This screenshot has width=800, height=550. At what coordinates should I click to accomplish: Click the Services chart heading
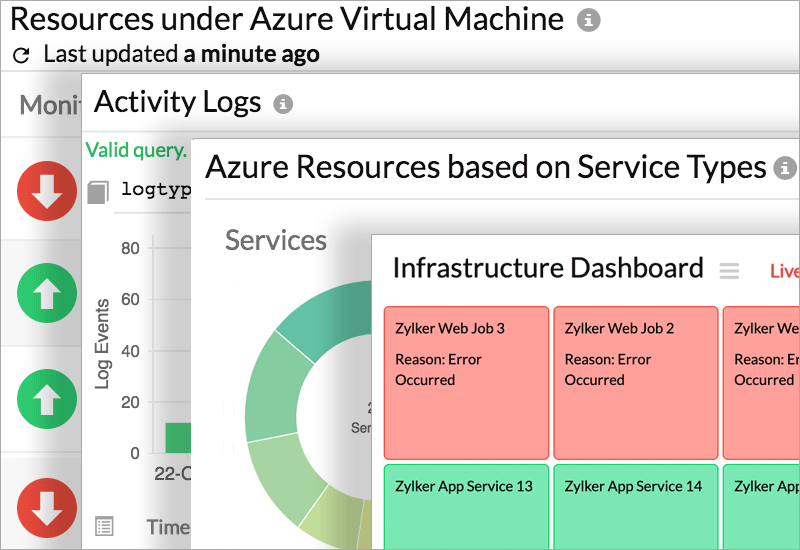pos(276,240)
